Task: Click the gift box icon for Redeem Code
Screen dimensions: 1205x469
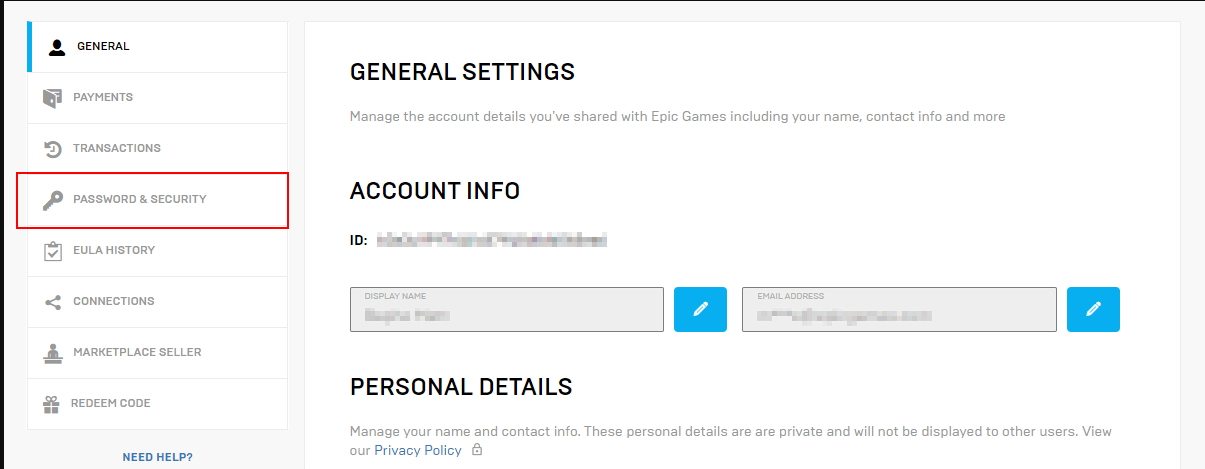Action: [x=52, y=404]
